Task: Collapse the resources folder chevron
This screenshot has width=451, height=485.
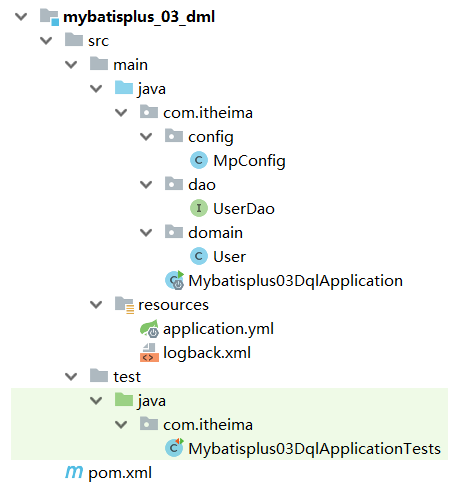Action: tap(96, 304)
